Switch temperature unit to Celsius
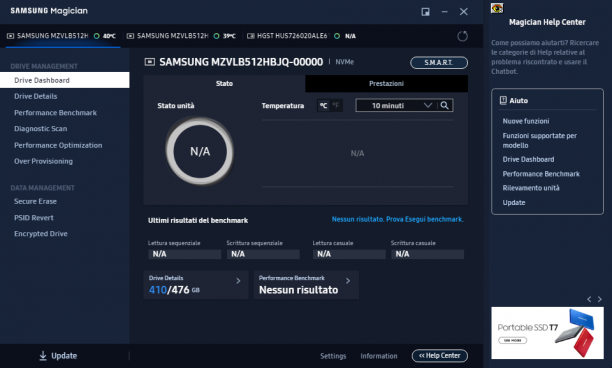 pyautogui.click(x=323, y=105)
